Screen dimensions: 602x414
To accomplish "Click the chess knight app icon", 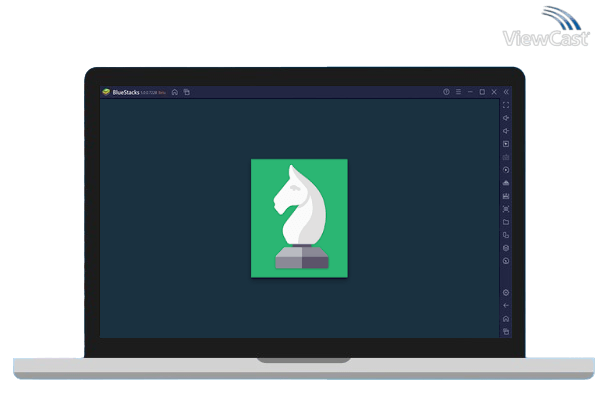I will pos(299,218).
